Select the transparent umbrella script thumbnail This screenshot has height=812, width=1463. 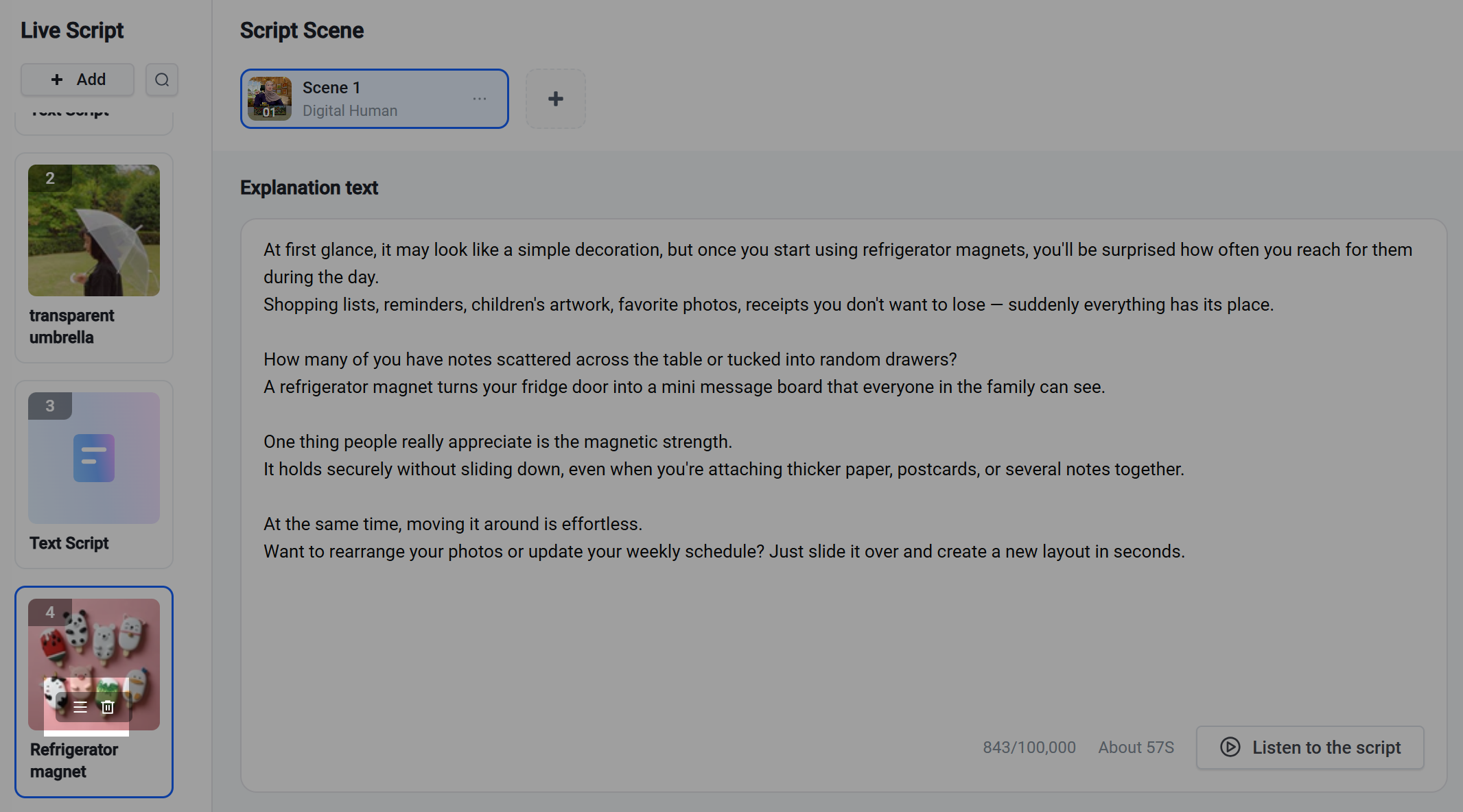click(x=94, y=230)
